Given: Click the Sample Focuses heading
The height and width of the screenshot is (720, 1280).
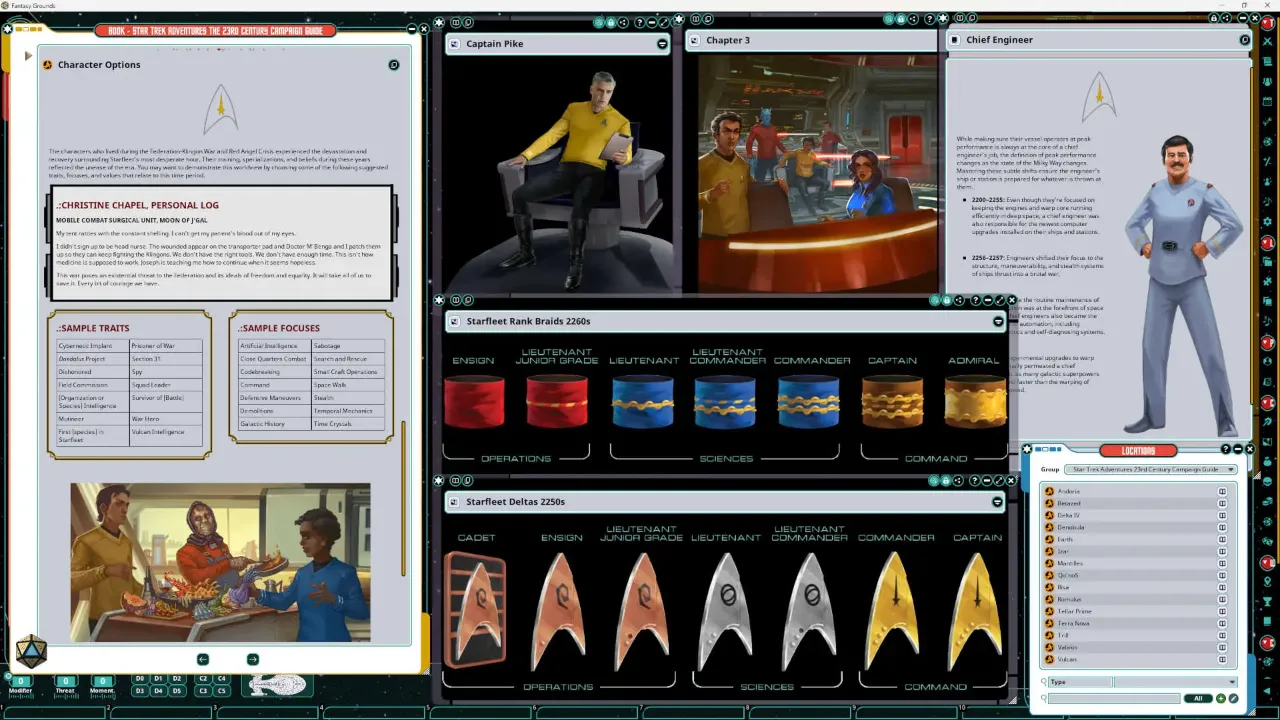Looking at the screenshot, I should click(x=279, y=328).
